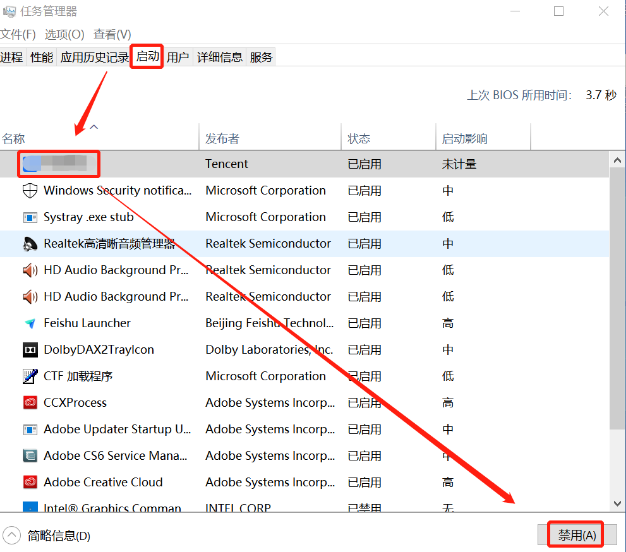Switch to the 应用历史记录 tab

[x=95, y=57]
